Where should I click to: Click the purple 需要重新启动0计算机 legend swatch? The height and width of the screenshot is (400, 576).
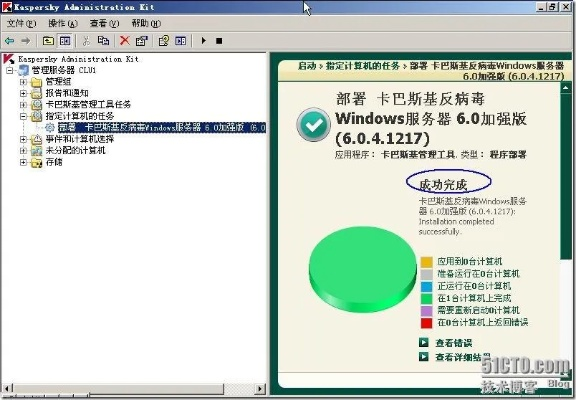pyautogui.click(x=426, y=311)
